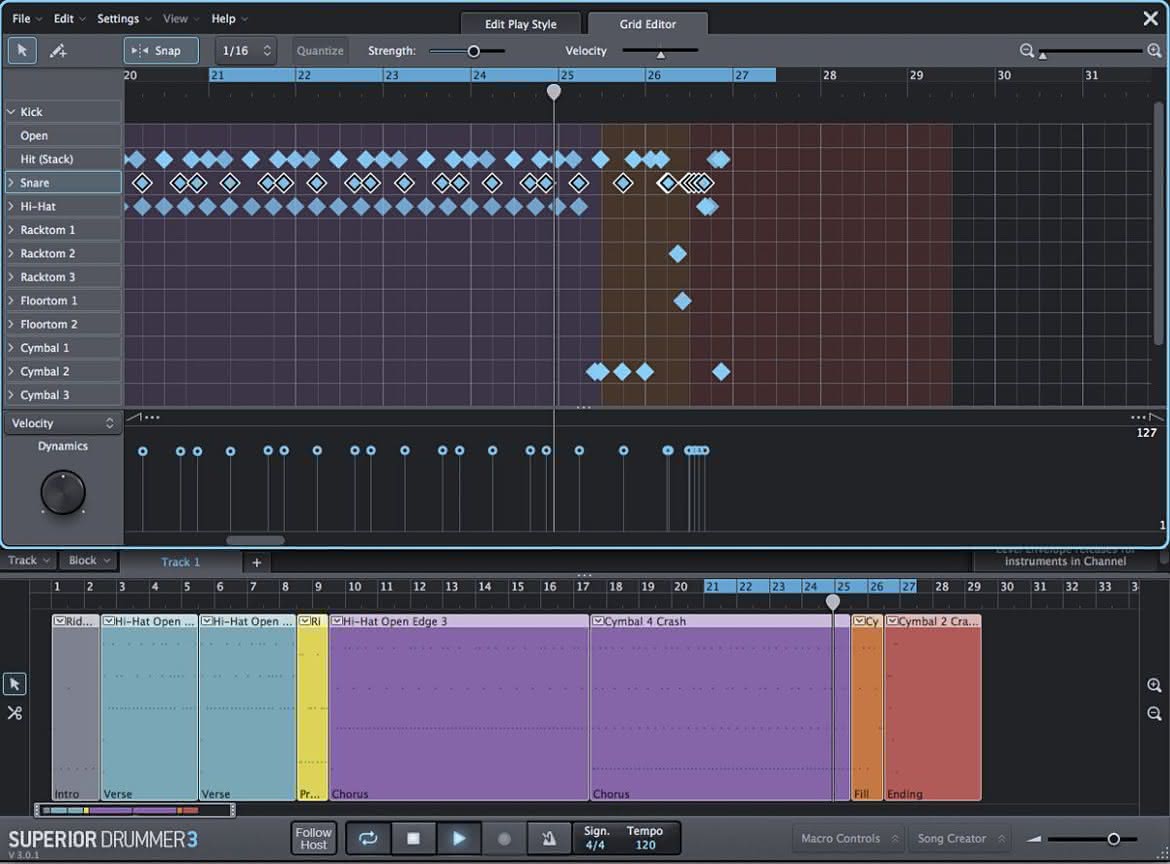This screenshot has height=864, width=1170.
Task: Click the Quantize button
Action: 320,51
